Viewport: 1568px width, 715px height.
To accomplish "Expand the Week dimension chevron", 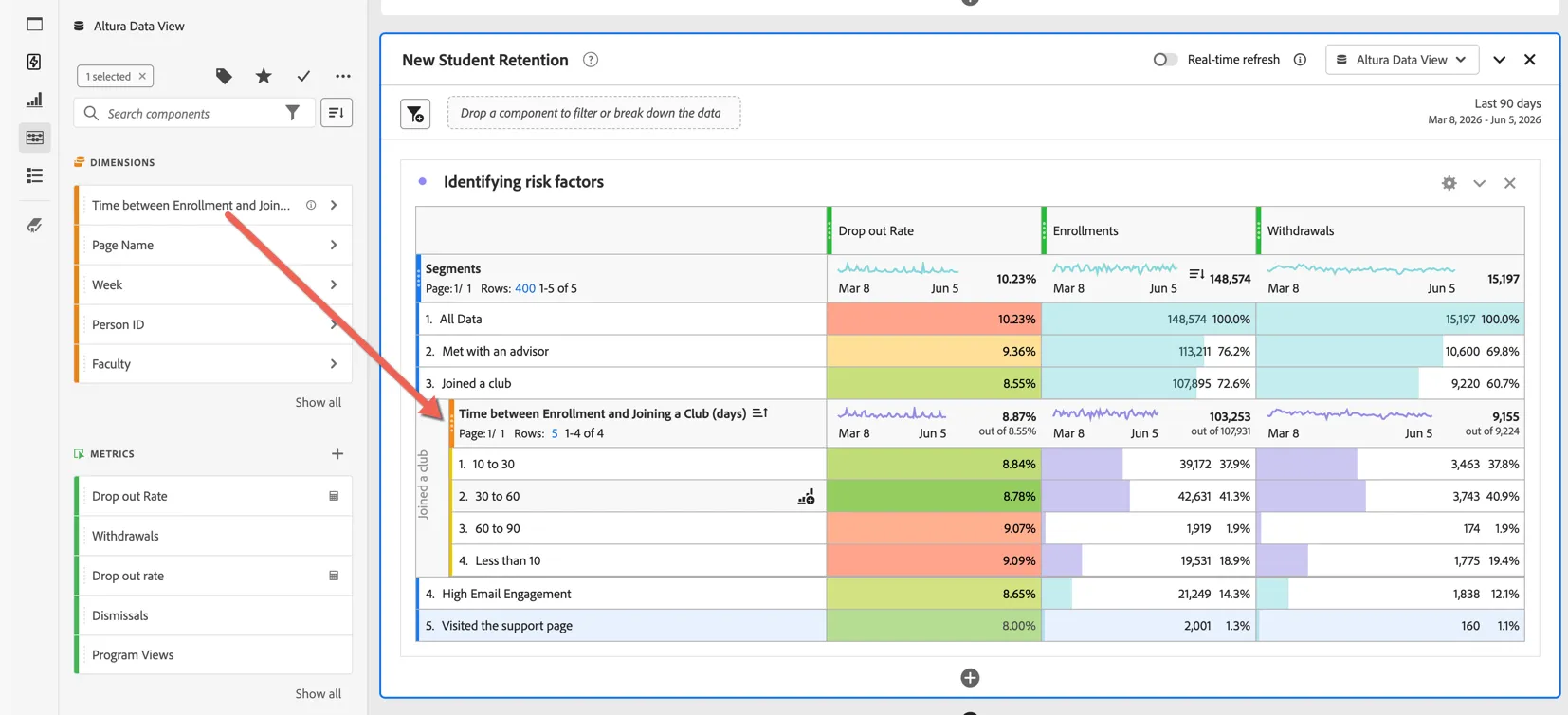I will click(334, 284).
